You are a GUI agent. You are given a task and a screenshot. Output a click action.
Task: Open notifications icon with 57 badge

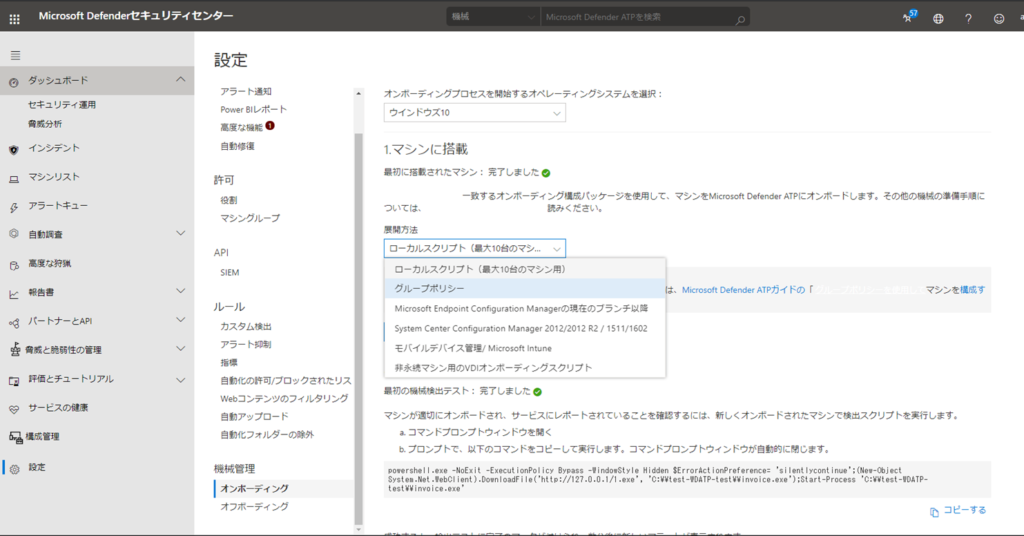pos(908,18)
